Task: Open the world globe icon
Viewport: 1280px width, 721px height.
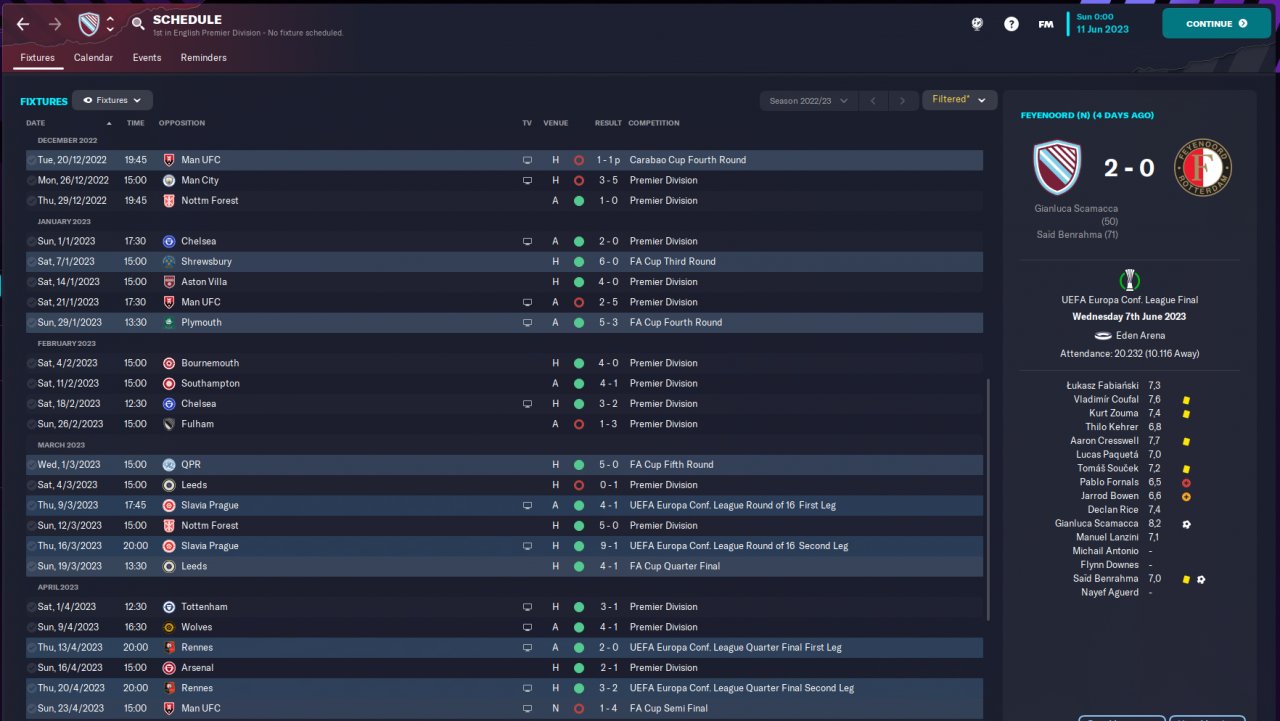Action: click(x=977, y=24)
